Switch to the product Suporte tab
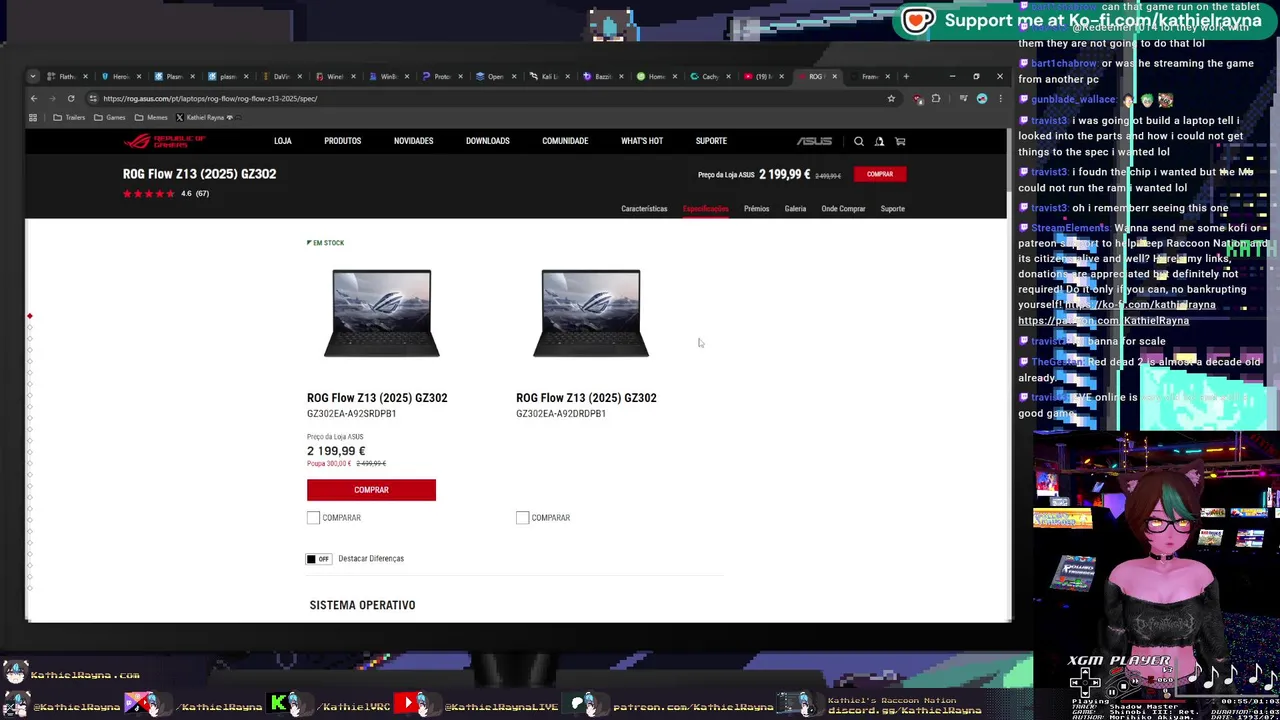 click(x=893, y=209)
